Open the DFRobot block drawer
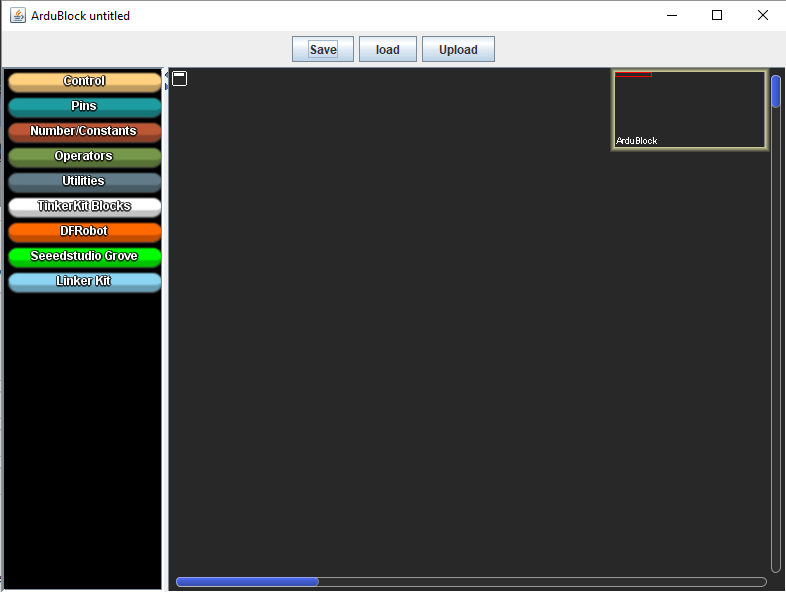The image size is (786, 592). pos(84,232)
